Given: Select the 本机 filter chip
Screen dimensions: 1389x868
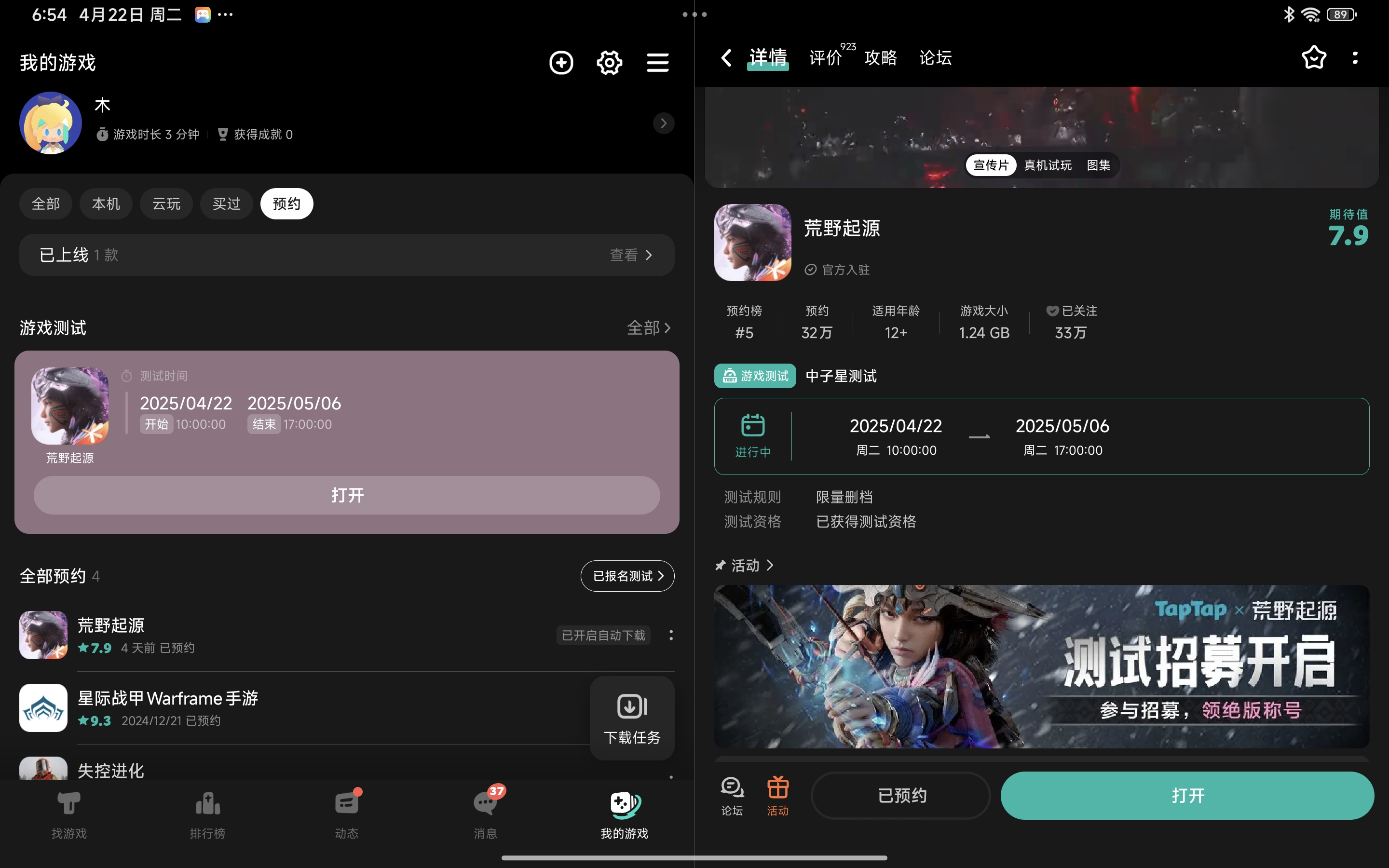Looking at the screenshot, I should (x=106, y=204).
